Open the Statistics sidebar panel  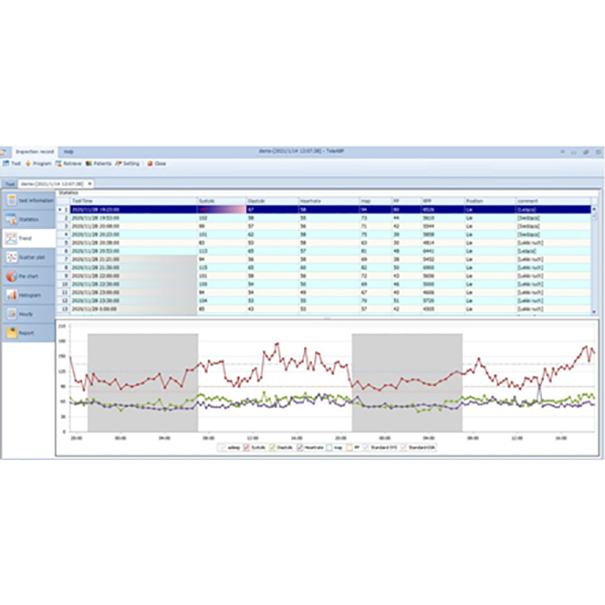[x=29, y=219]
